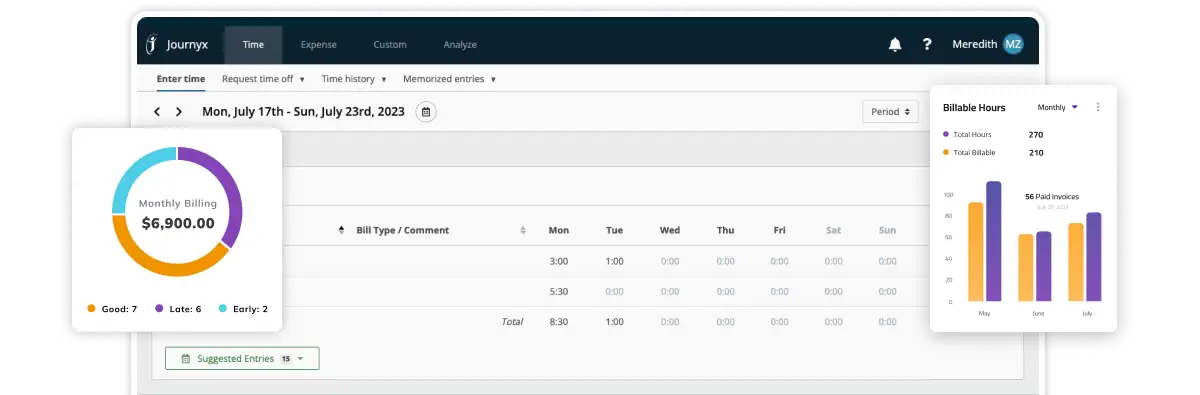Click the date range Mon, July 17th text
Viewport: 1200px width, 395px height.
pyautogui.click(x=303, y=112)
